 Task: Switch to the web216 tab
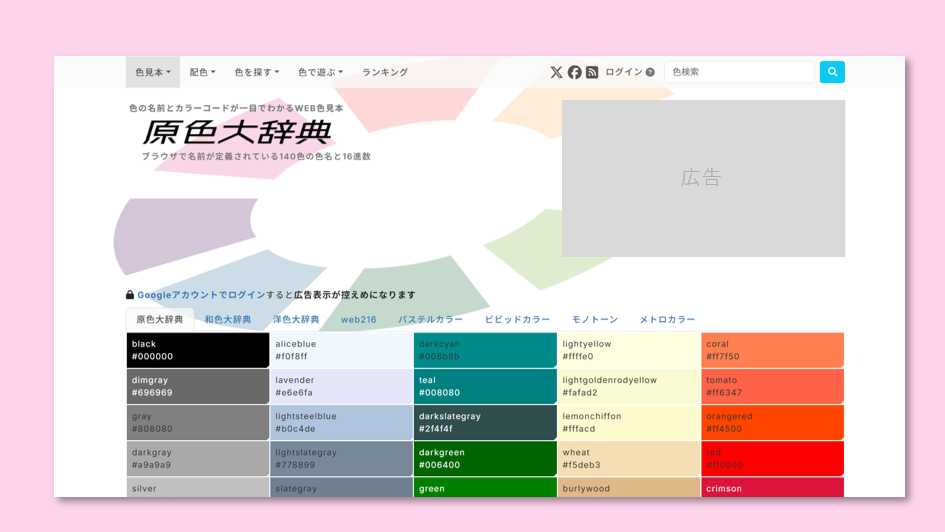point(359,319)
